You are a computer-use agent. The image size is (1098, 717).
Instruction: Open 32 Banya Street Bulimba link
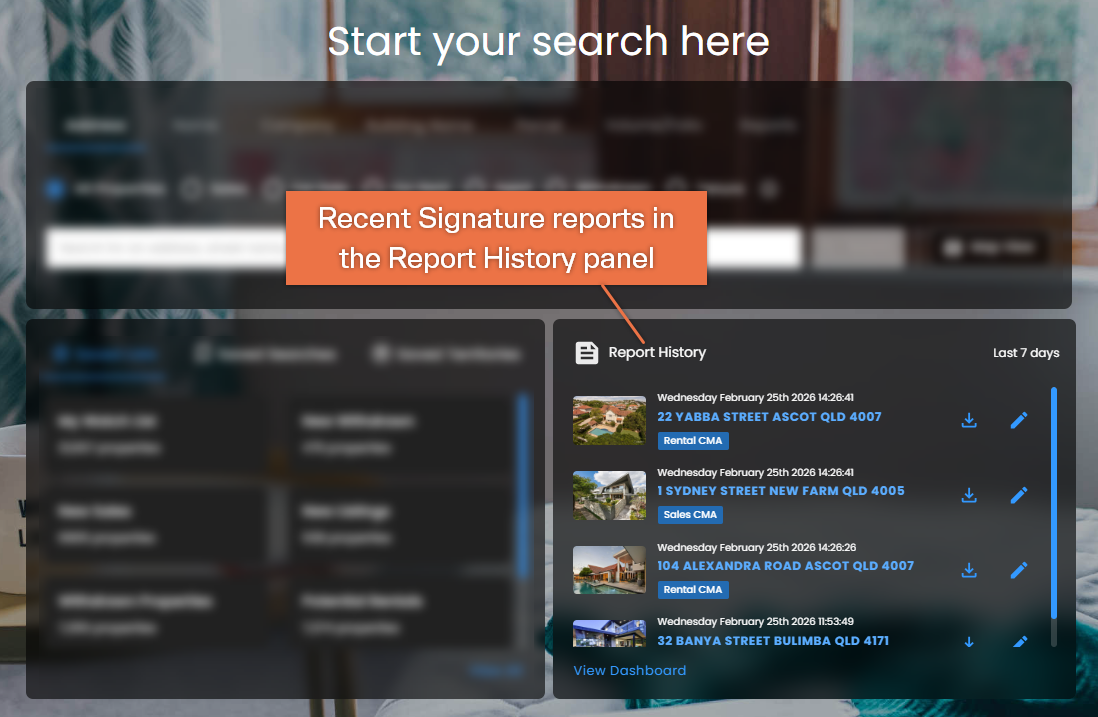[x=772, y=641]
